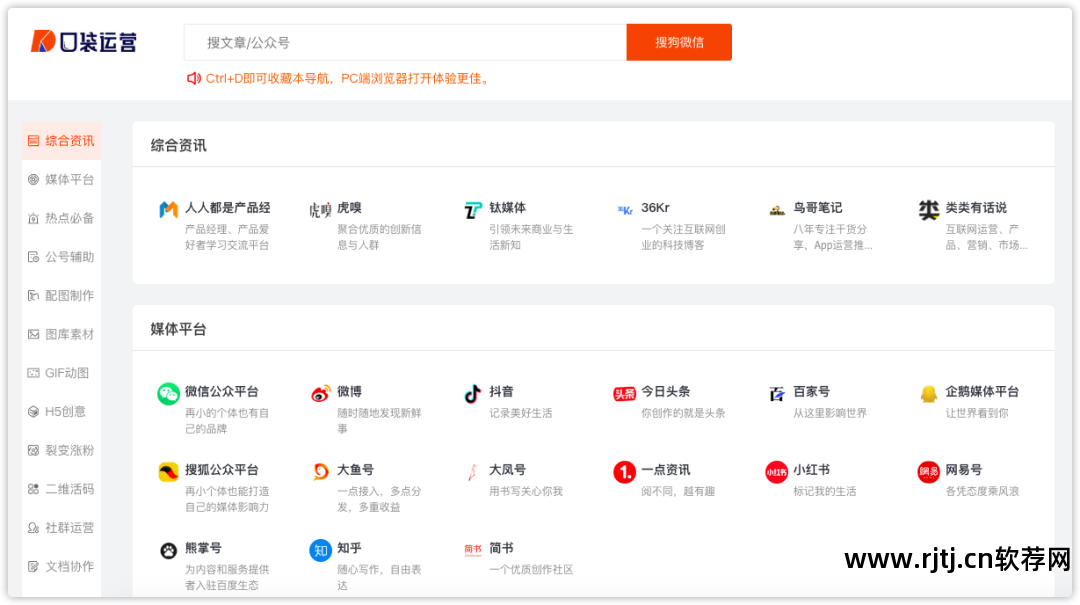This screenshot has width=1080, height=605.
Task: Select the 微信公众平台 green icon
Action: 170,392
